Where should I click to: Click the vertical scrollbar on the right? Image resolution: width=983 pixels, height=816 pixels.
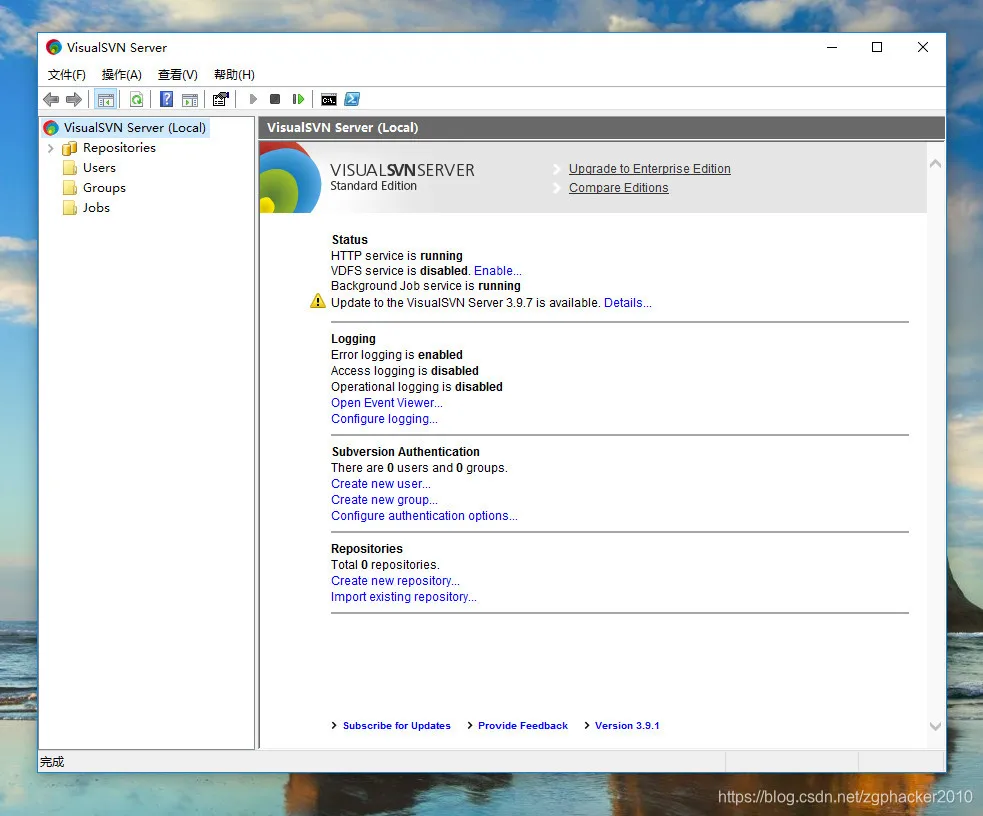[935, 440]
